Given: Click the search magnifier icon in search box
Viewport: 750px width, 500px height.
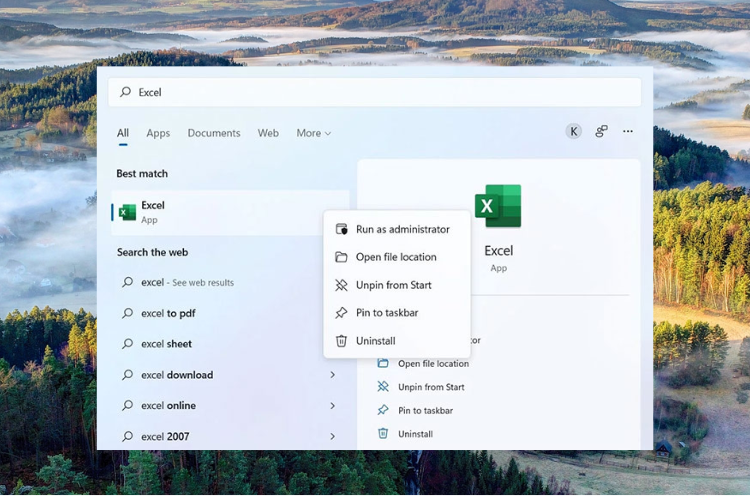Looking at the screenshot, I should 125,92.
